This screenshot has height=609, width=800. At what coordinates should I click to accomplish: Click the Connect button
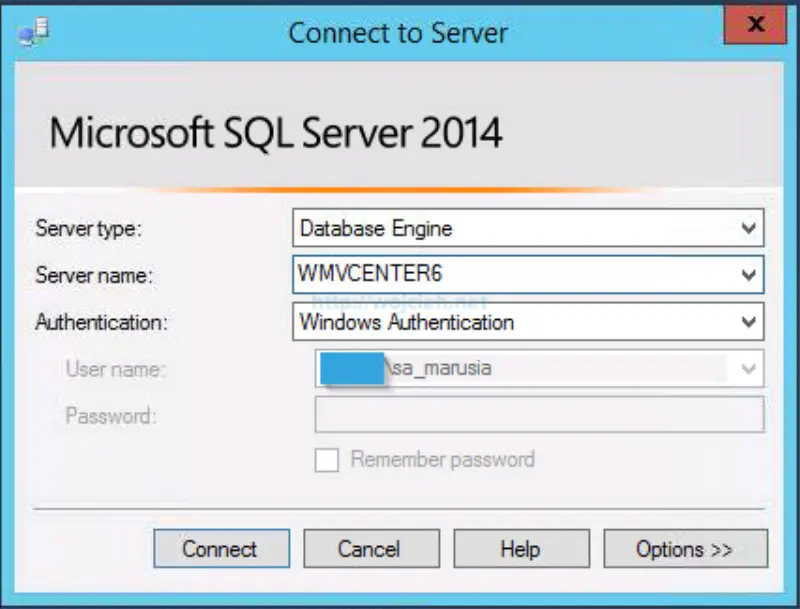click(221, 548)
